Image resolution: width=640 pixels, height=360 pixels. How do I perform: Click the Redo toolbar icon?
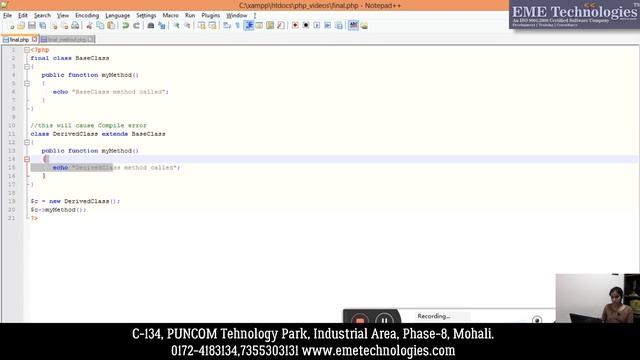(136, 26)
